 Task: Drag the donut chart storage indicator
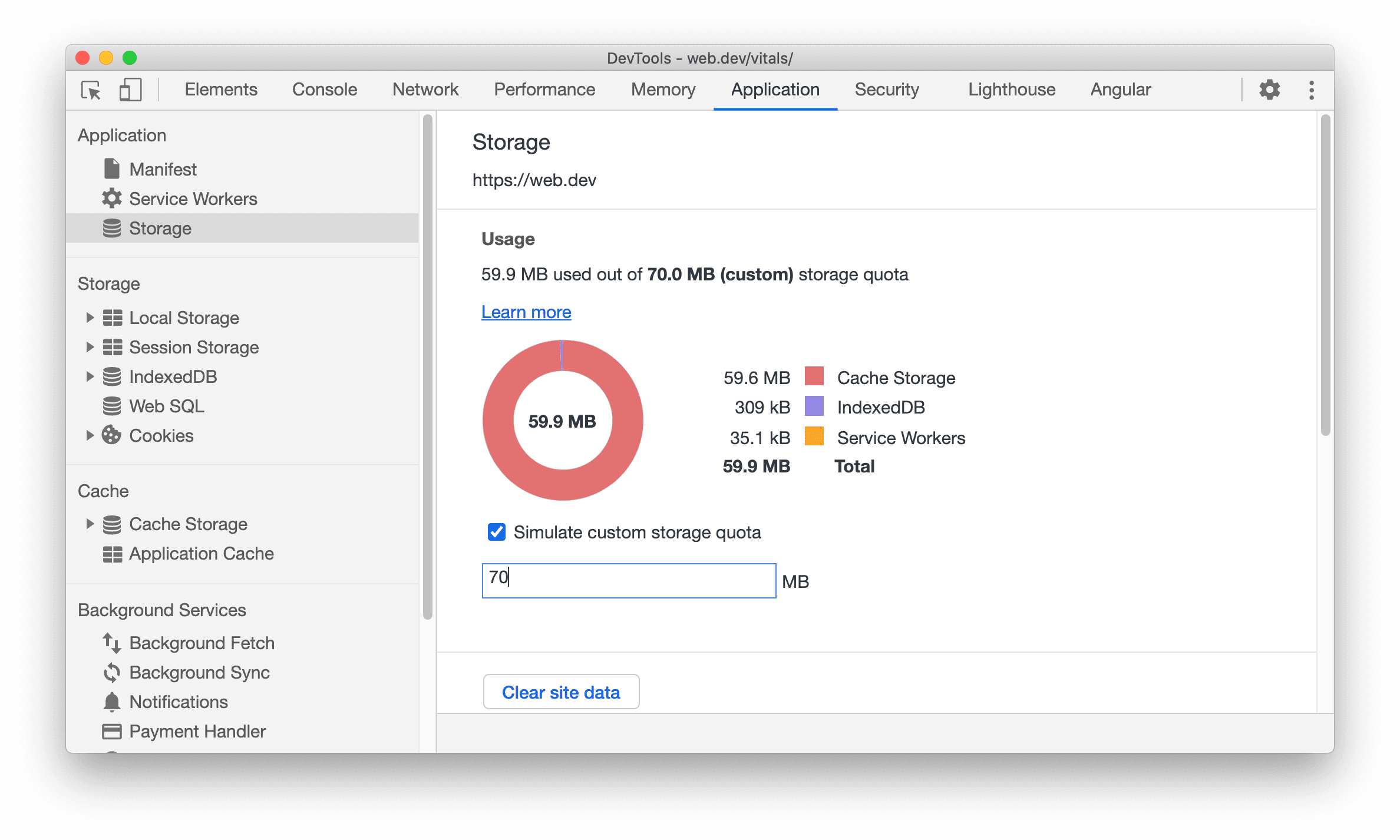coord(562,421)
